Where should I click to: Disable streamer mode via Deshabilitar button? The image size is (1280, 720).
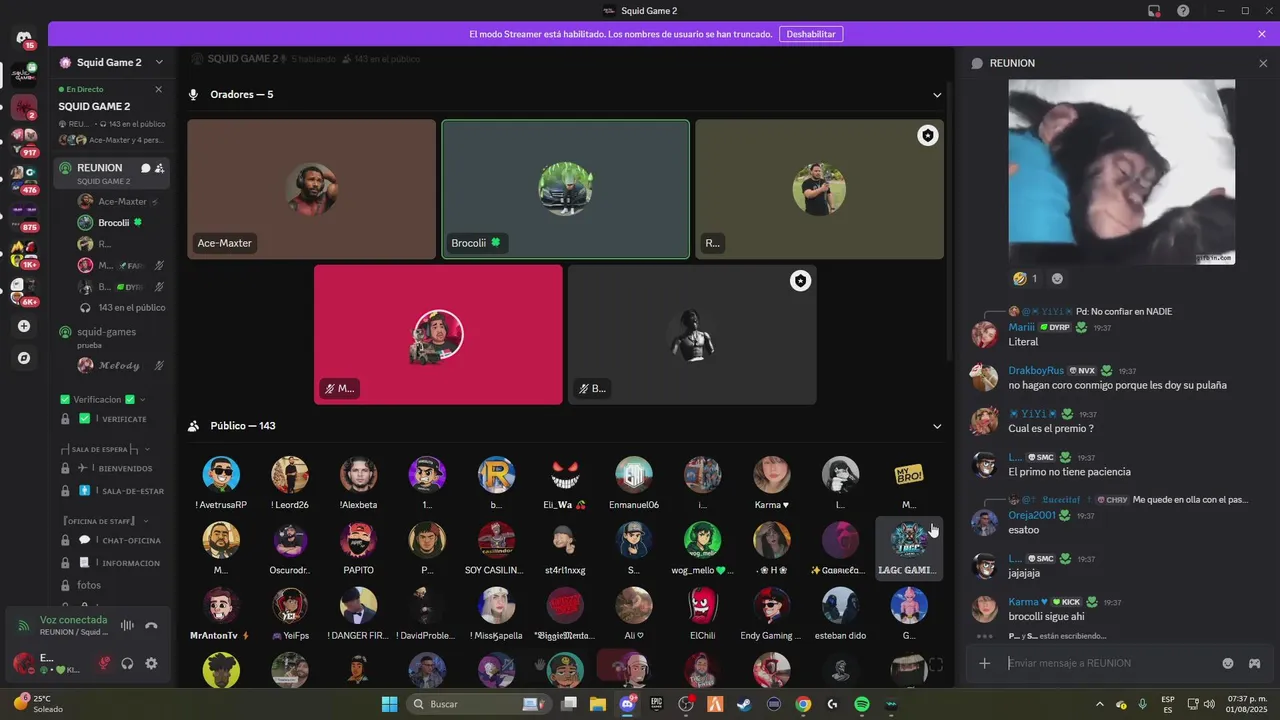coord(810,34)
